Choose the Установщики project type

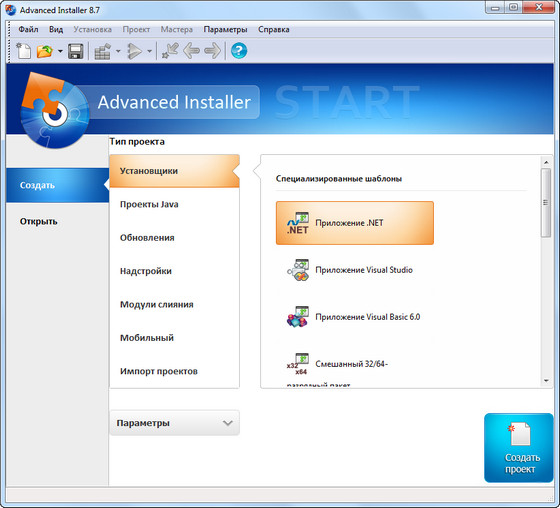tap(174, 171)
